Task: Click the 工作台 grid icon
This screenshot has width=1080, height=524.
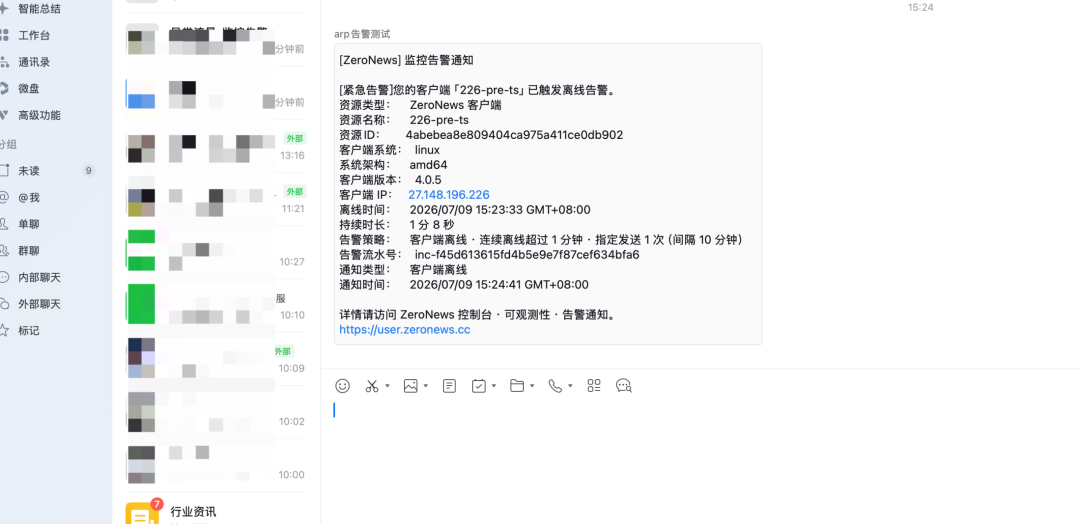Action: 4,36
